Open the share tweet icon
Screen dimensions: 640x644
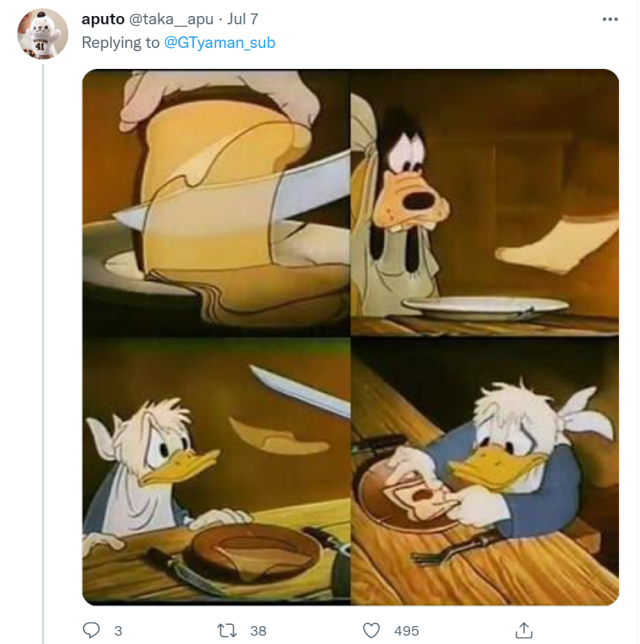pos(523,630)
